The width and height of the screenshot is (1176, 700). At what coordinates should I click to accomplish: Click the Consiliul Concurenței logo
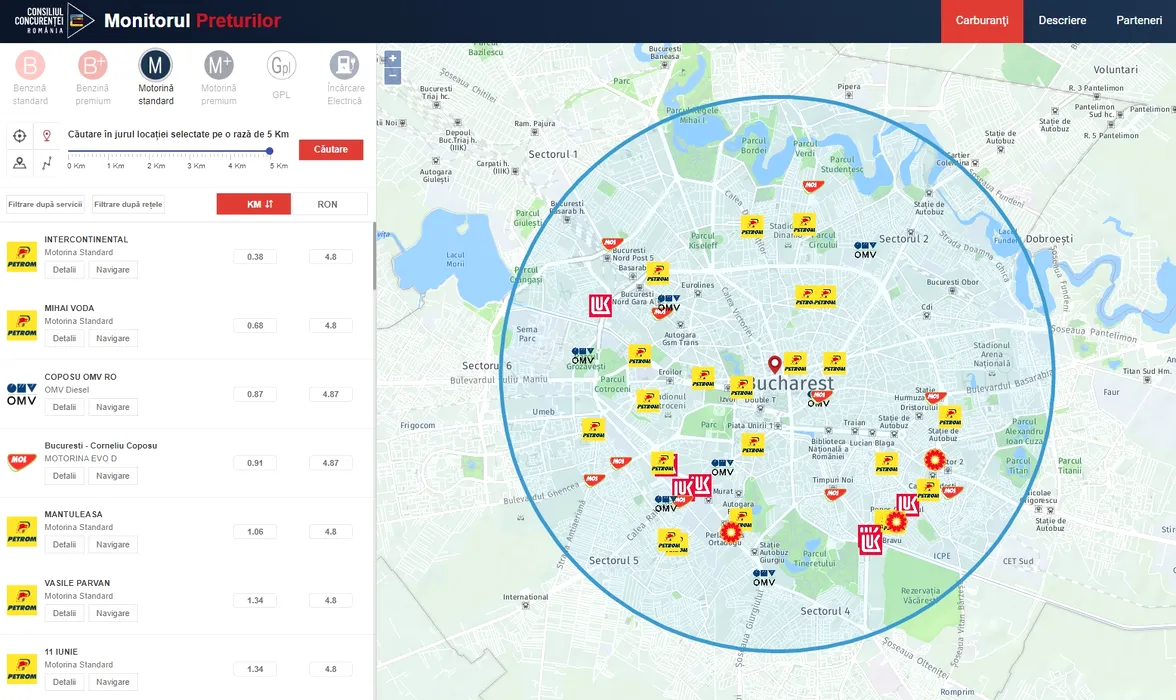pos(53,20)
